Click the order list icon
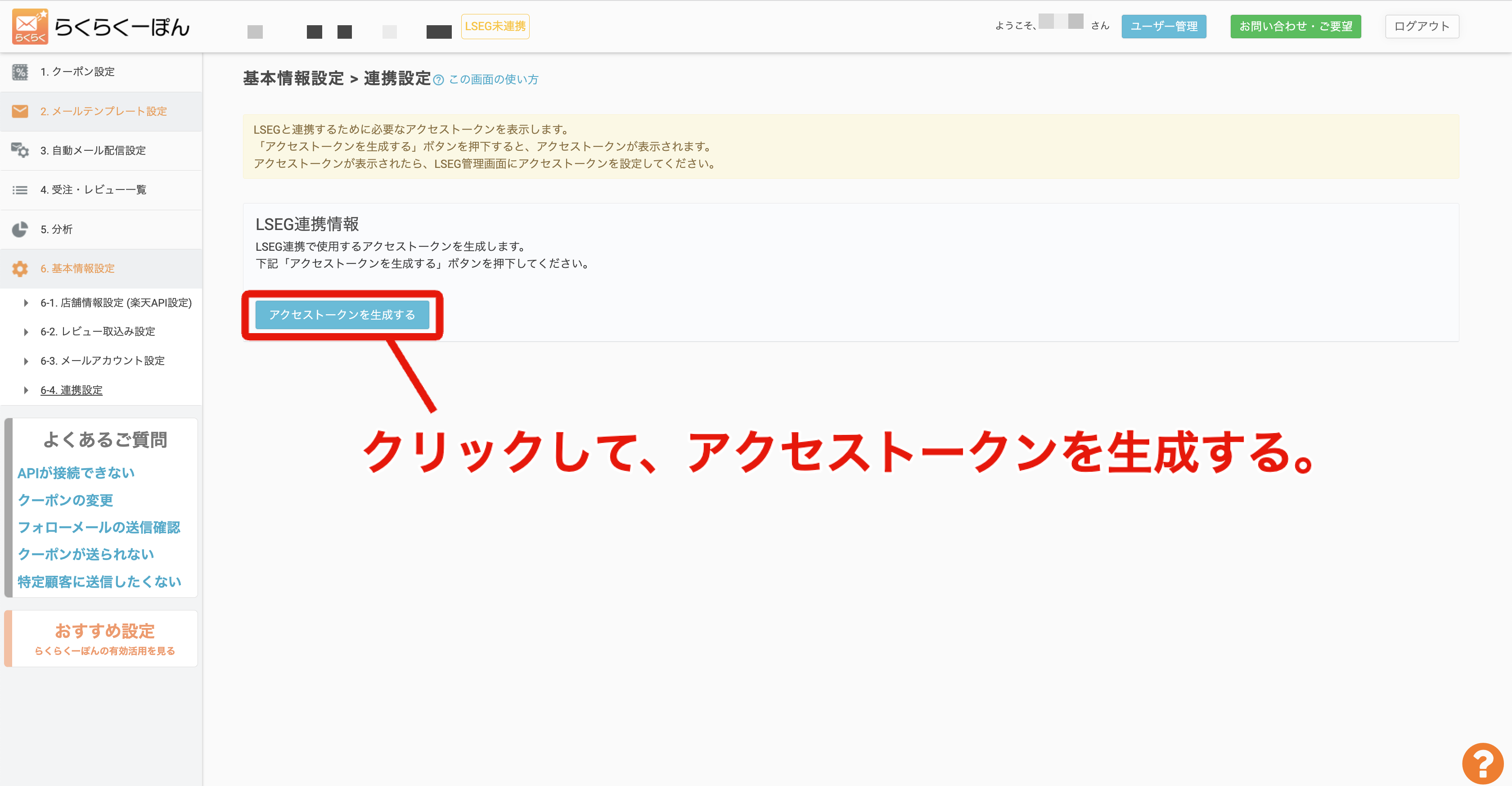The height and width of the screenshot is (786, 1512). [20, 190]
